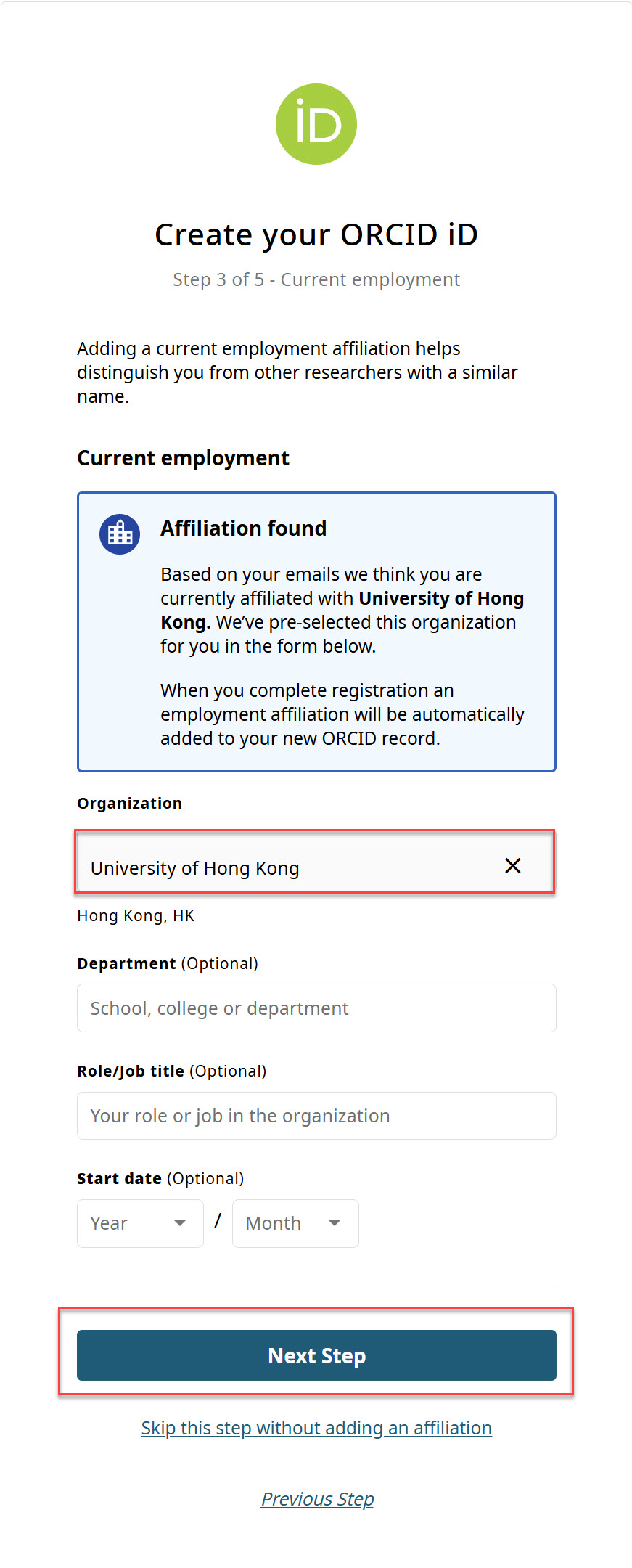
Task: Click the green iD circle at the top
Action: tap(316, 123)
